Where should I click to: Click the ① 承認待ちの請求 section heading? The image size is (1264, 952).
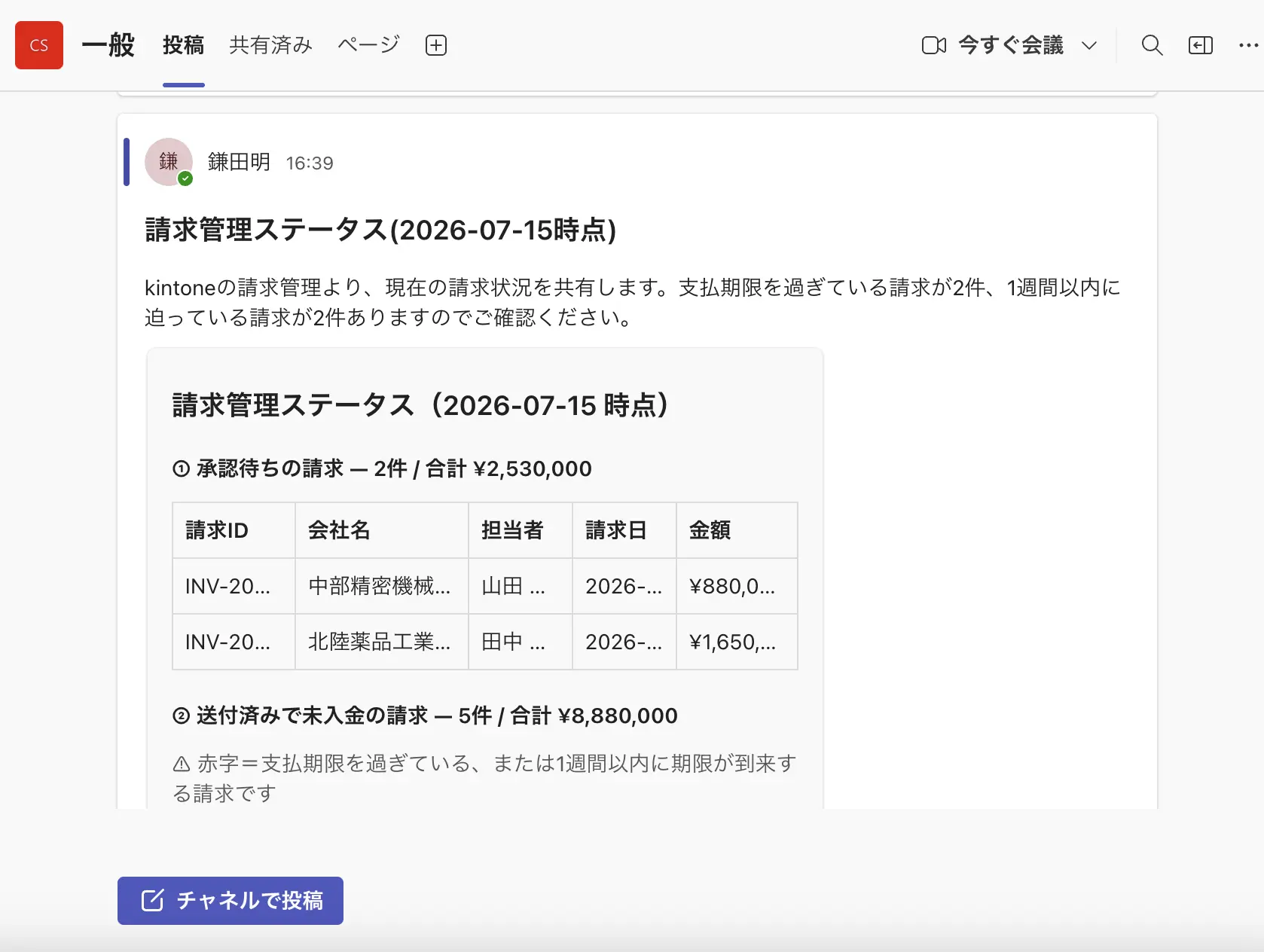point(382,468)
